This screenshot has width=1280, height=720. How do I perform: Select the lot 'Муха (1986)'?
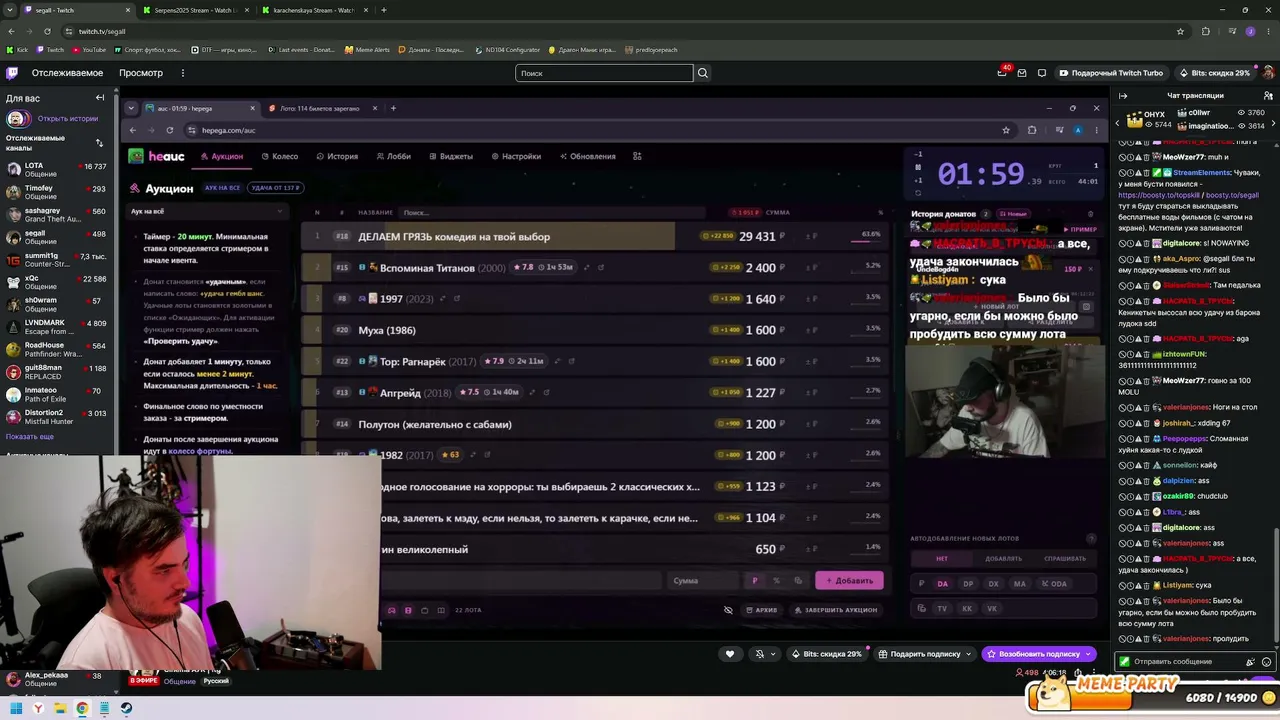[594, 330]
